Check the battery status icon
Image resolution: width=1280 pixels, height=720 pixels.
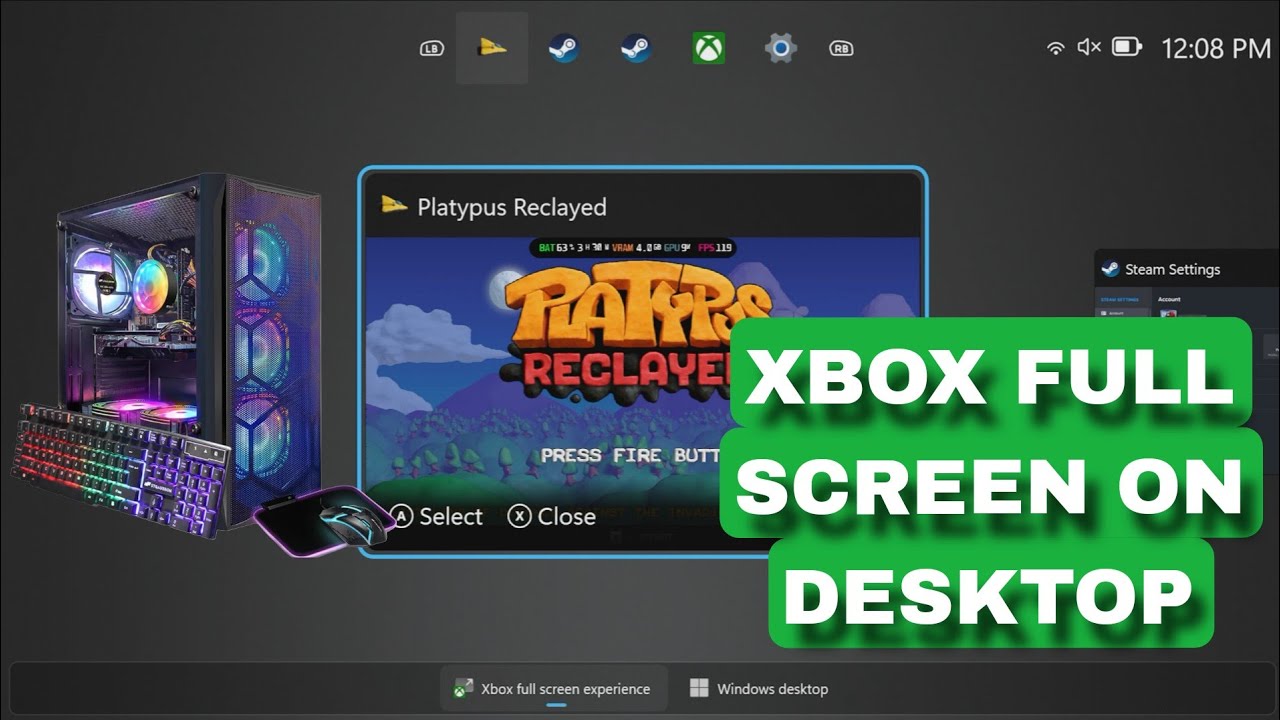(1127, 47)
